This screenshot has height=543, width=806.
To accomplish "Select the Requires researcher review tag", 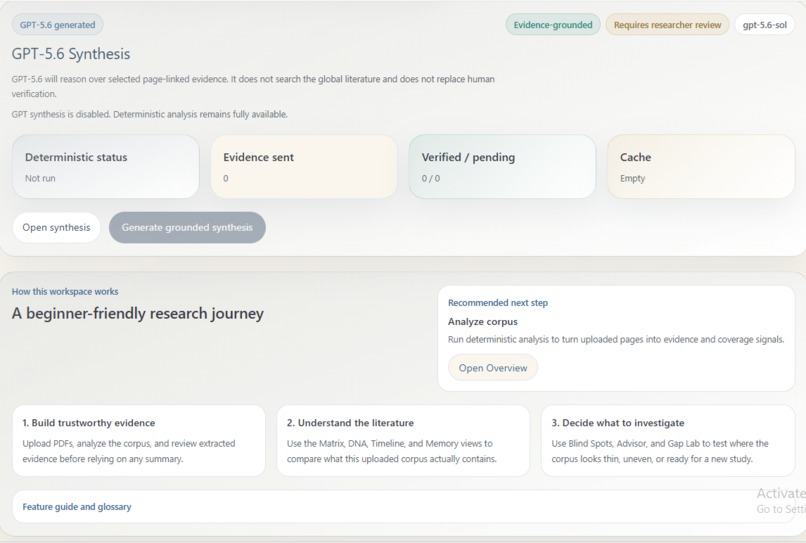I will click(667, 25).
